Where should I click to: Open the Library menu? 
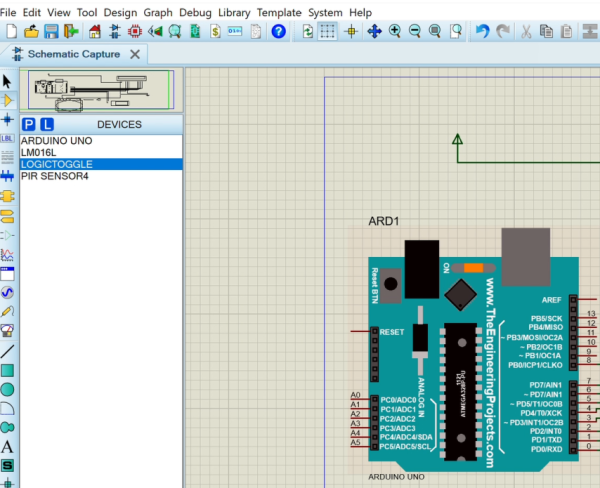tap(234, 13)
